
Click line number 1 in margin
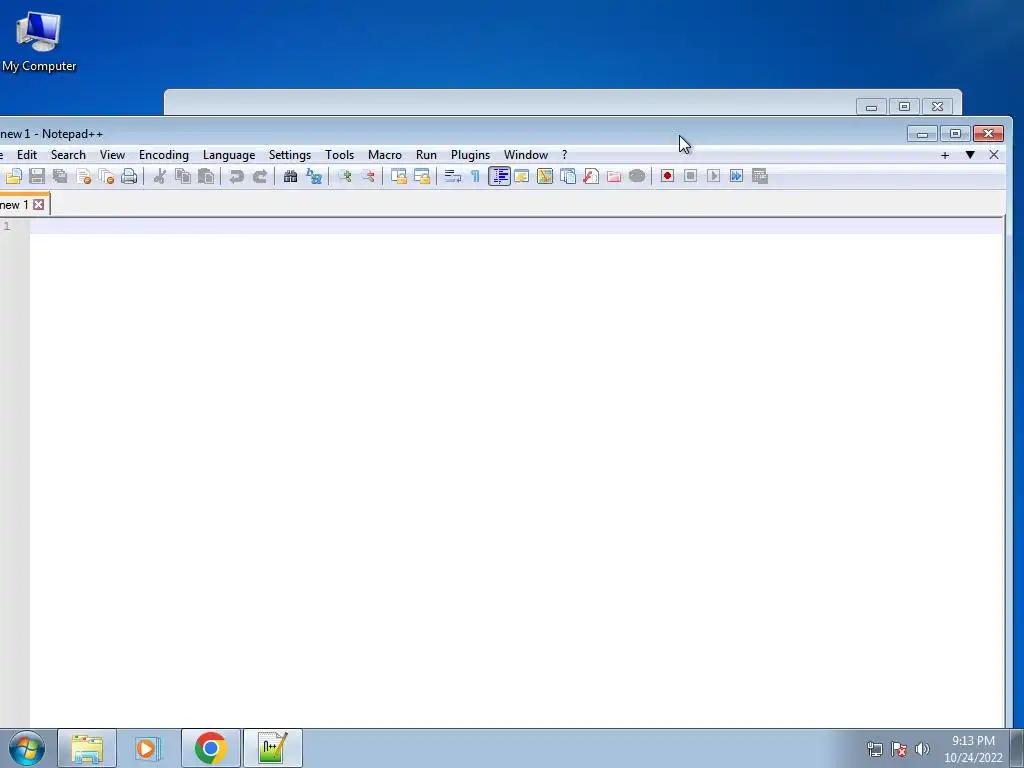coord(7,226)
